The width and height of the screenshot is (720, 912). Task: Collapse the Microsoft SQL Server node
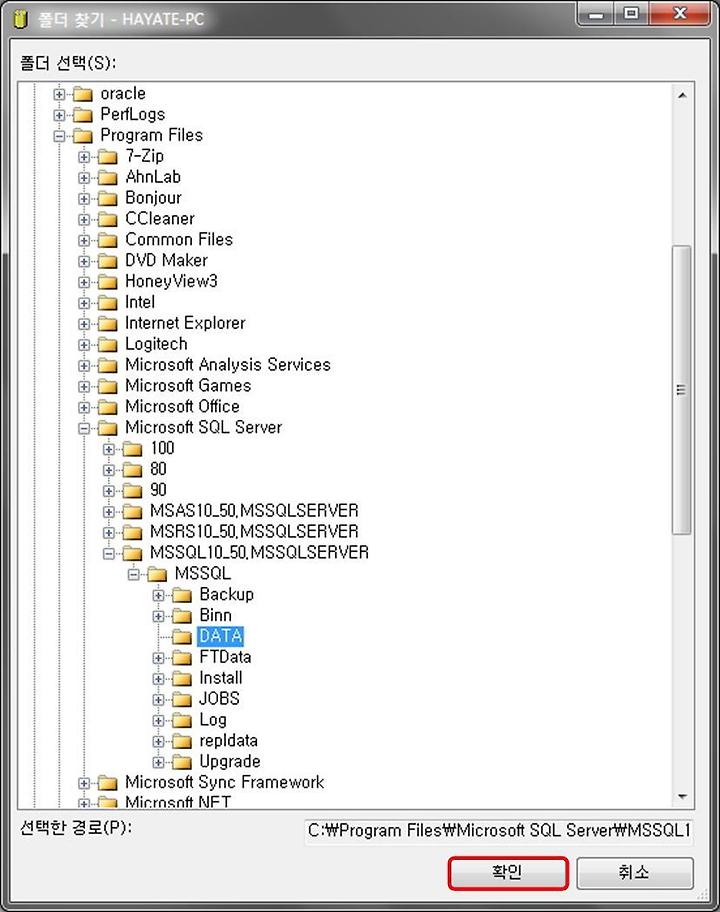tap(84, 428)
